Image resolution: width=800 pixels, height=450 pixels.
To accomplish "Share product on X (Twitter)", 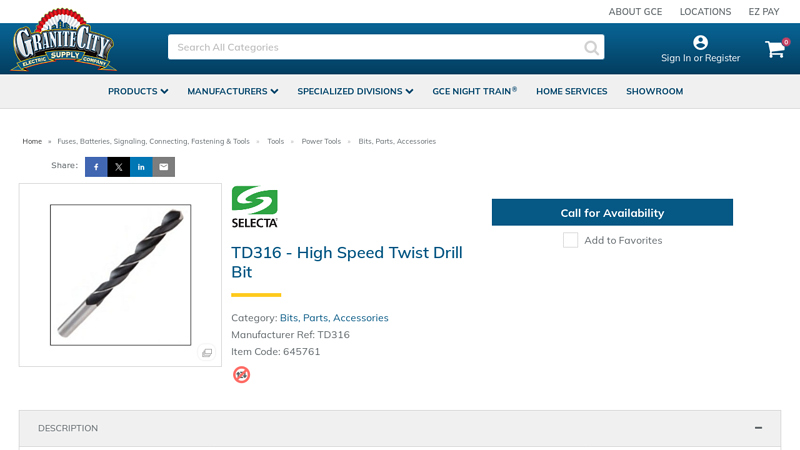I will pos(118,167).
